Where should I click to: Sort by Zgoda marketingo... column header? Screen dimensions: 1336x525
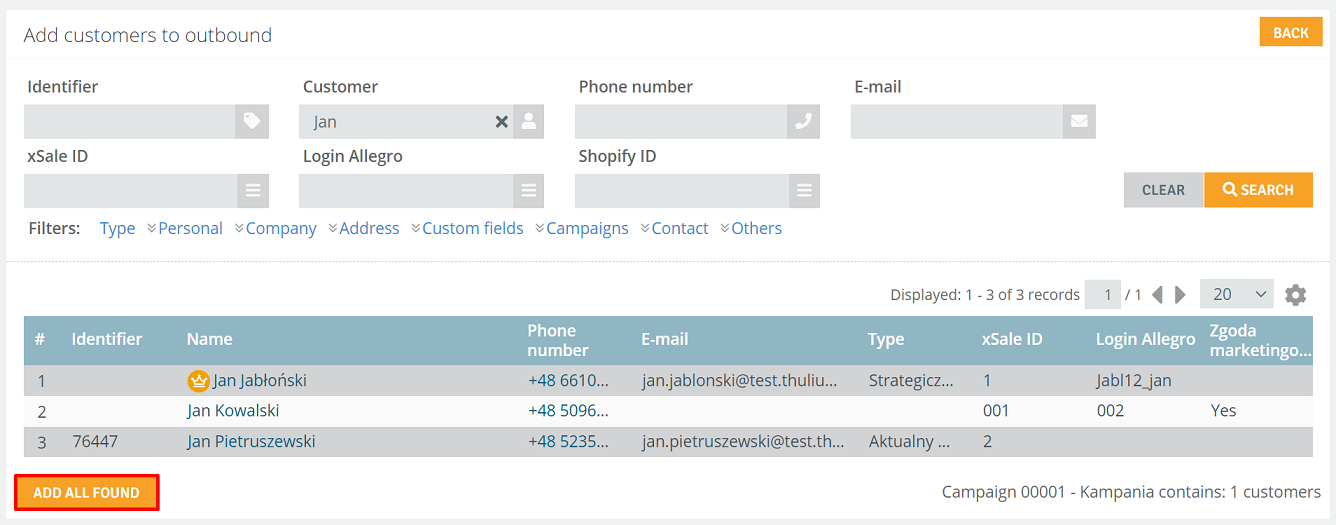pyautogui.click(x=1260, y=340)
